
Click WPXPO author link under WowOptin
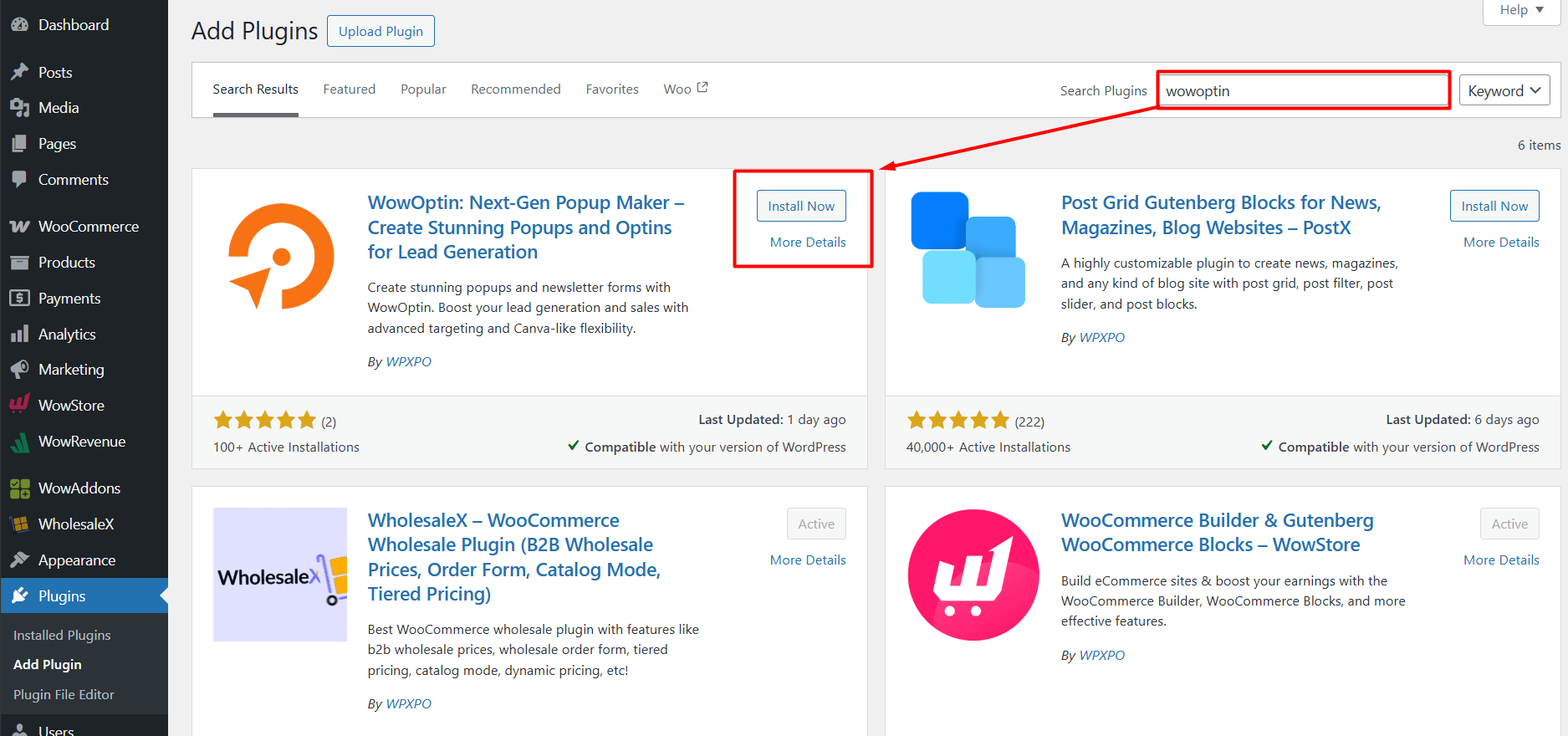408,362
